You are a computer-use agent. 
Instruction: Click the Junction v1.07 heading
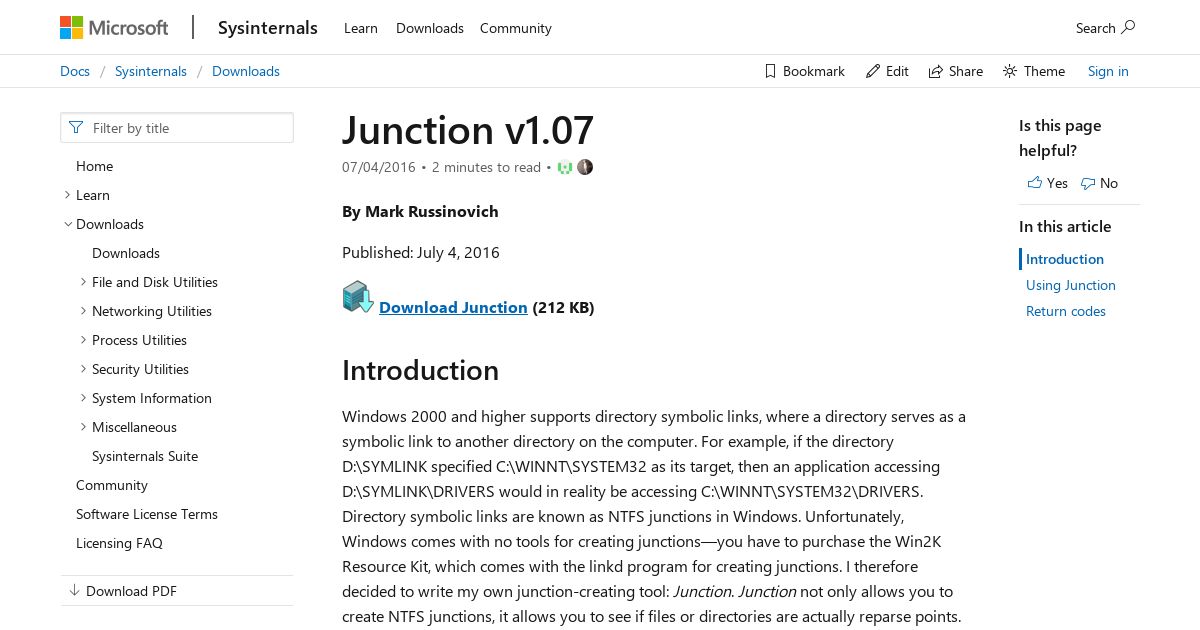[x=468, y=130]
